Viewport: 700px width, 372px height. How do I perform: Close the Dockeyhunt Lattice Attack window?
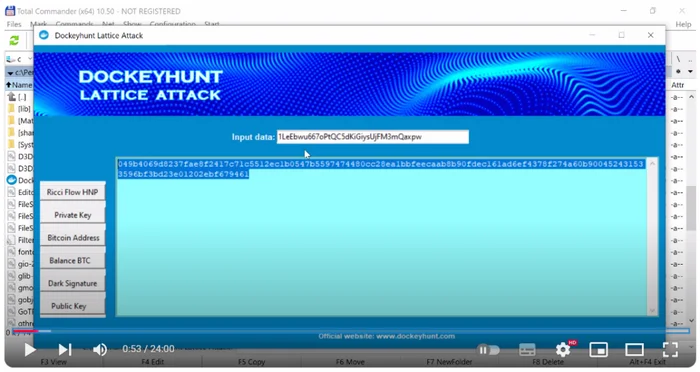click(x=650, y=35)
